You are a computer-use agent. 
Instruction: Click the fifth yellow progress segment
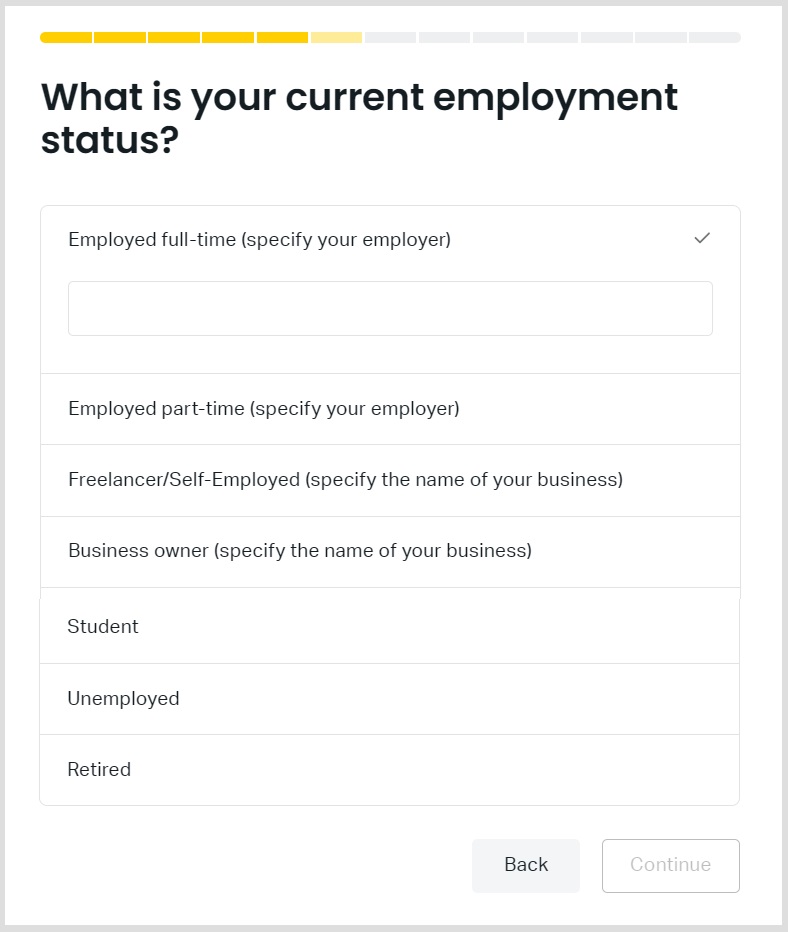282,38
